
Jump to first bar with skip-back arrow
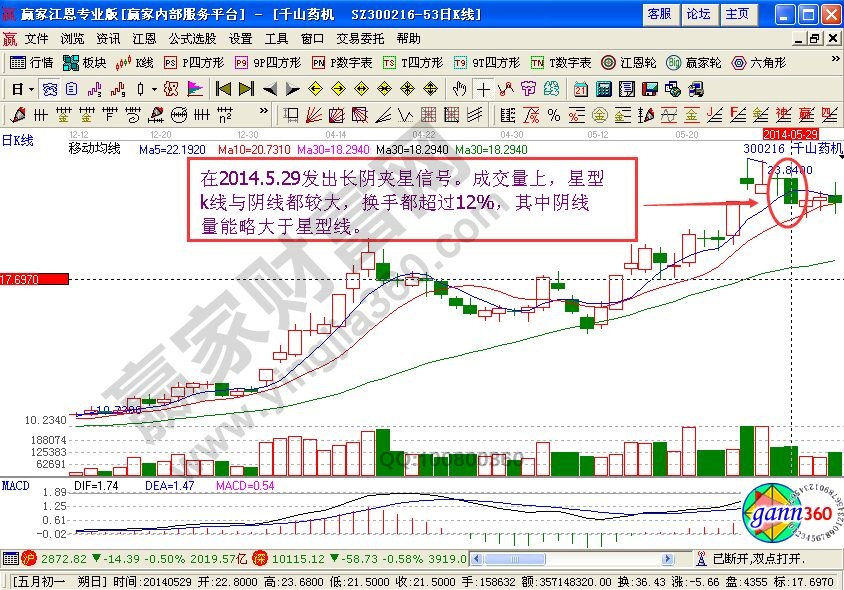click(x=224, y=89)
